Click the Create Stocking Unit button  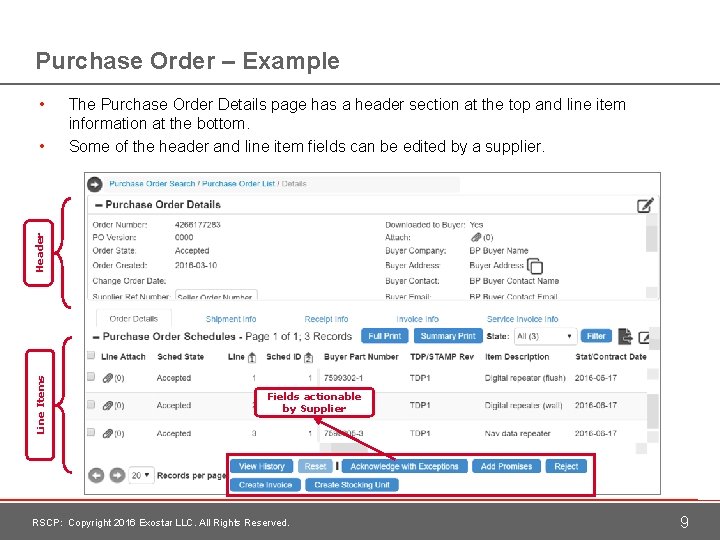352,485
